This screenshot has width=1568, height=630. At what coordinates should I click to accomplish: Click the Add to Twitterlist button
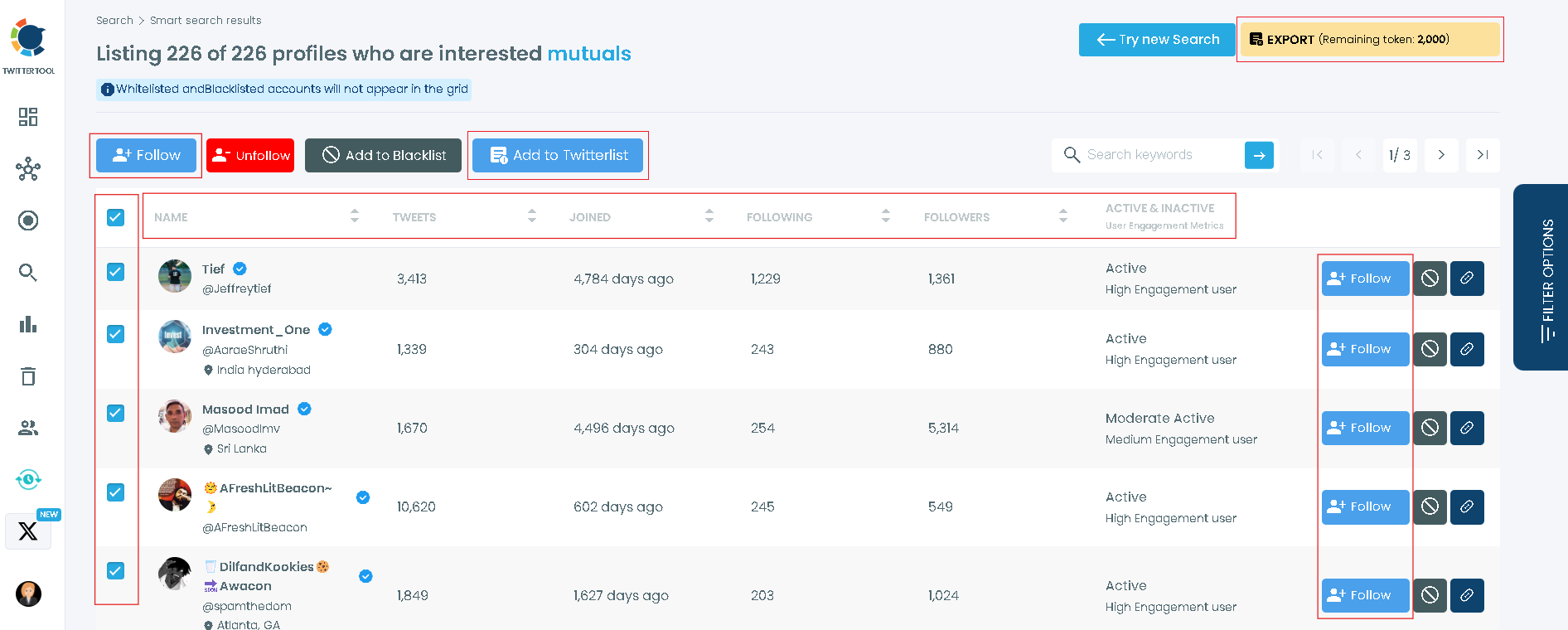coord(558,155)
